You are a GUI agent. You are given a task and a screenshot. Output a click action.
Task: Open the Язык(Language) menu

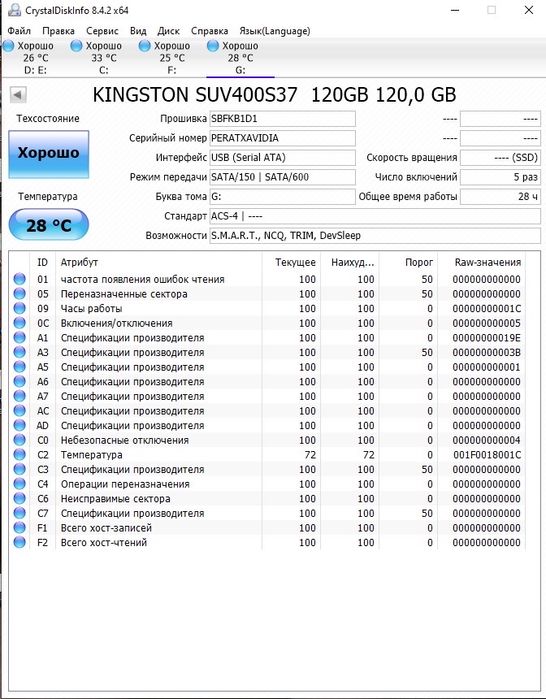coord(275,31)
